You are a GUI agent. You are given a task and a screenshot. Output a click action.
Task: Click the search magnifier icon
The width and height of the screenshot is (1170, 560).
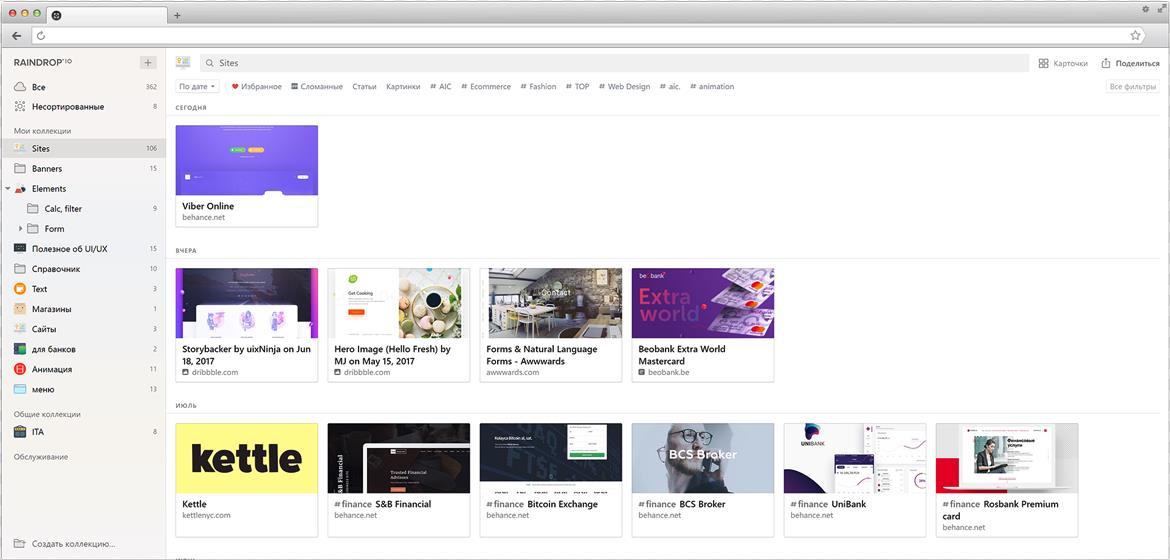pos(210,63)
